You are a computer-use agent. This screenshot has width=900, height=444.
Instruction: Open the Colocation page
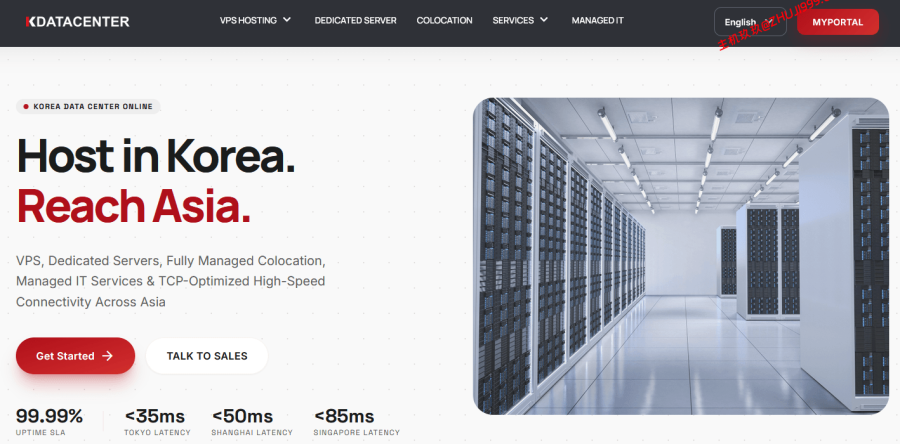click(444, 20)
